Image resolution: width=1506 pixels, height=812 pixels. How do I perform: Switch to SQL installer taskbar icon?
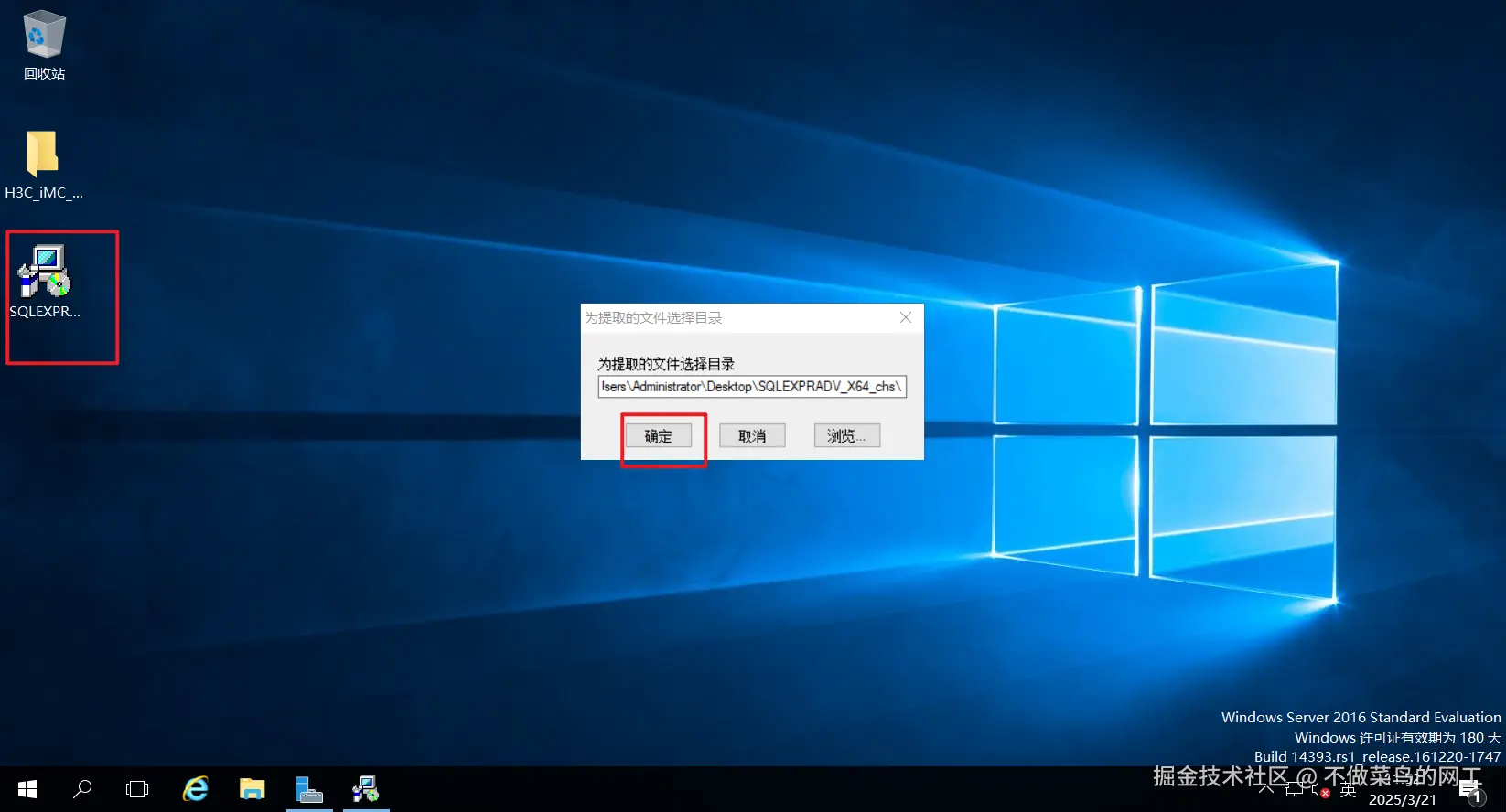[366, 789]
